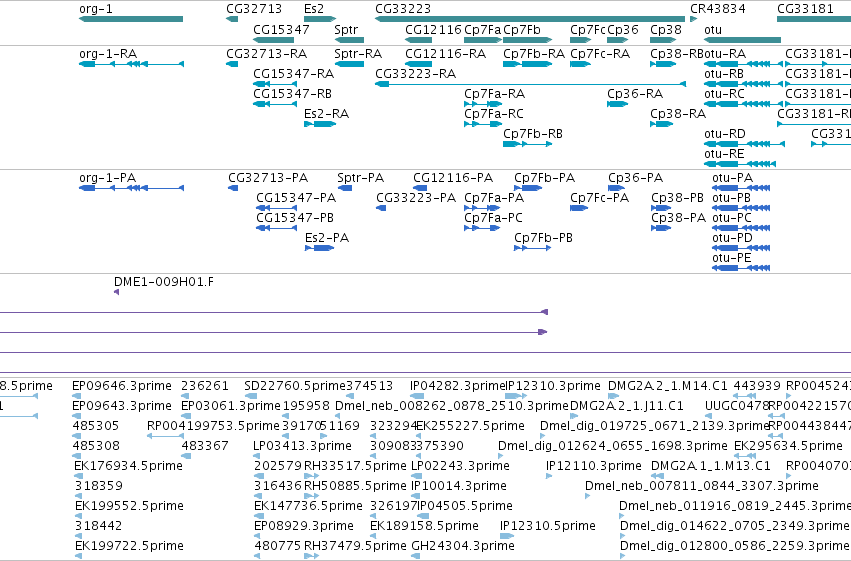Select the Sptr gene label
851x561 pixels.
click(346, 29)
